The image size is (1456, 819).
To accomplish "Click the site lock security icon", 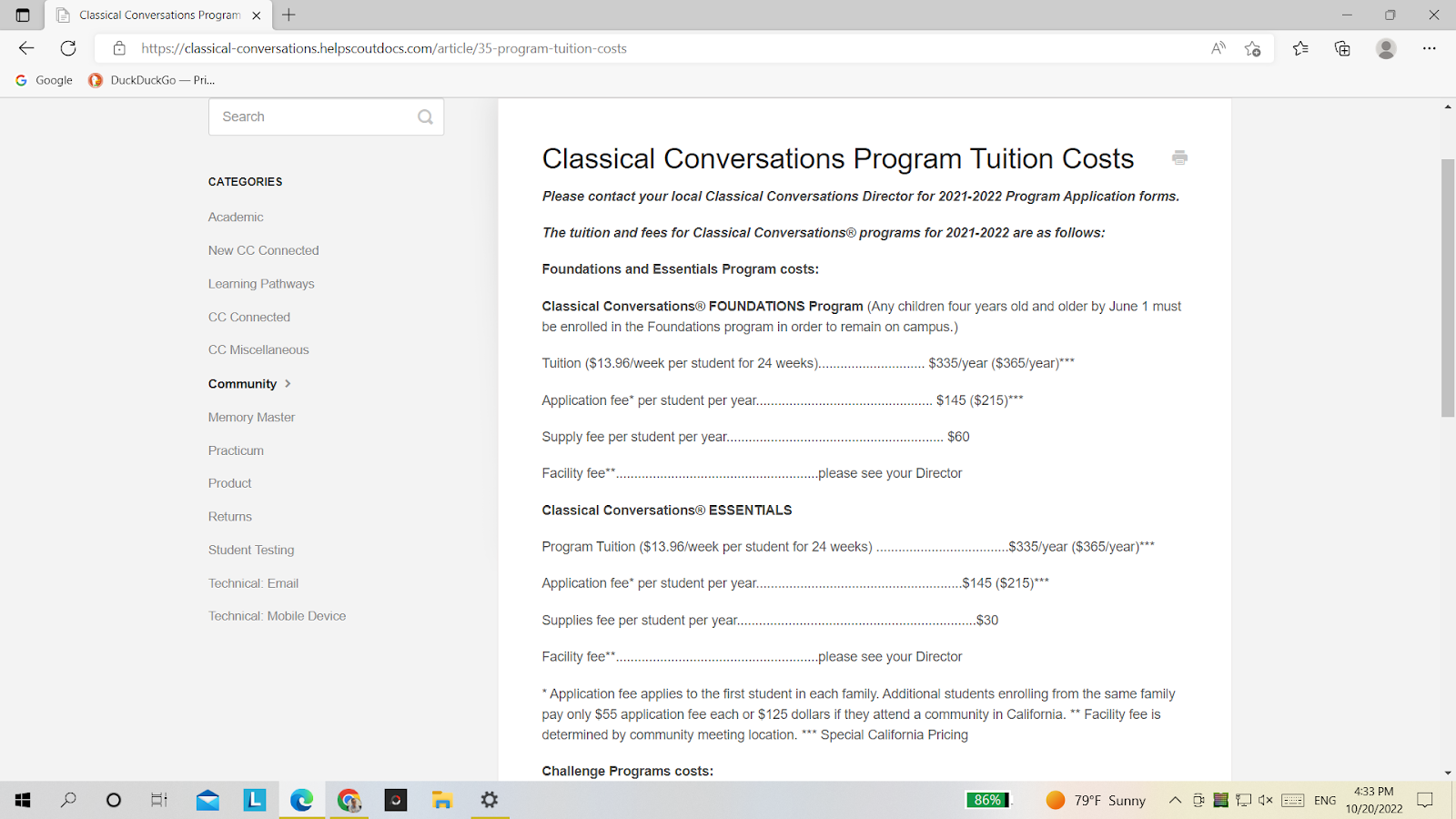I will click(119, 48).
